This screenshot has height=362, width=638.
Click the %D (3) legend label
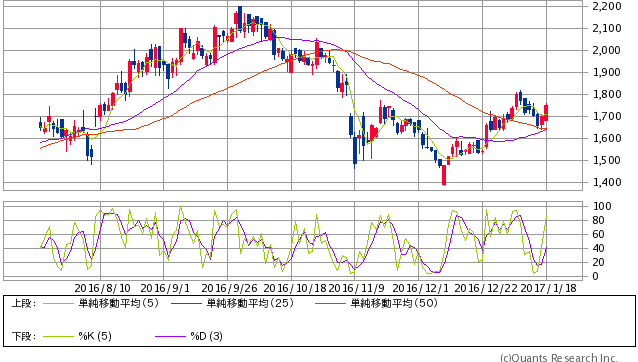click(x=206, y=336)
